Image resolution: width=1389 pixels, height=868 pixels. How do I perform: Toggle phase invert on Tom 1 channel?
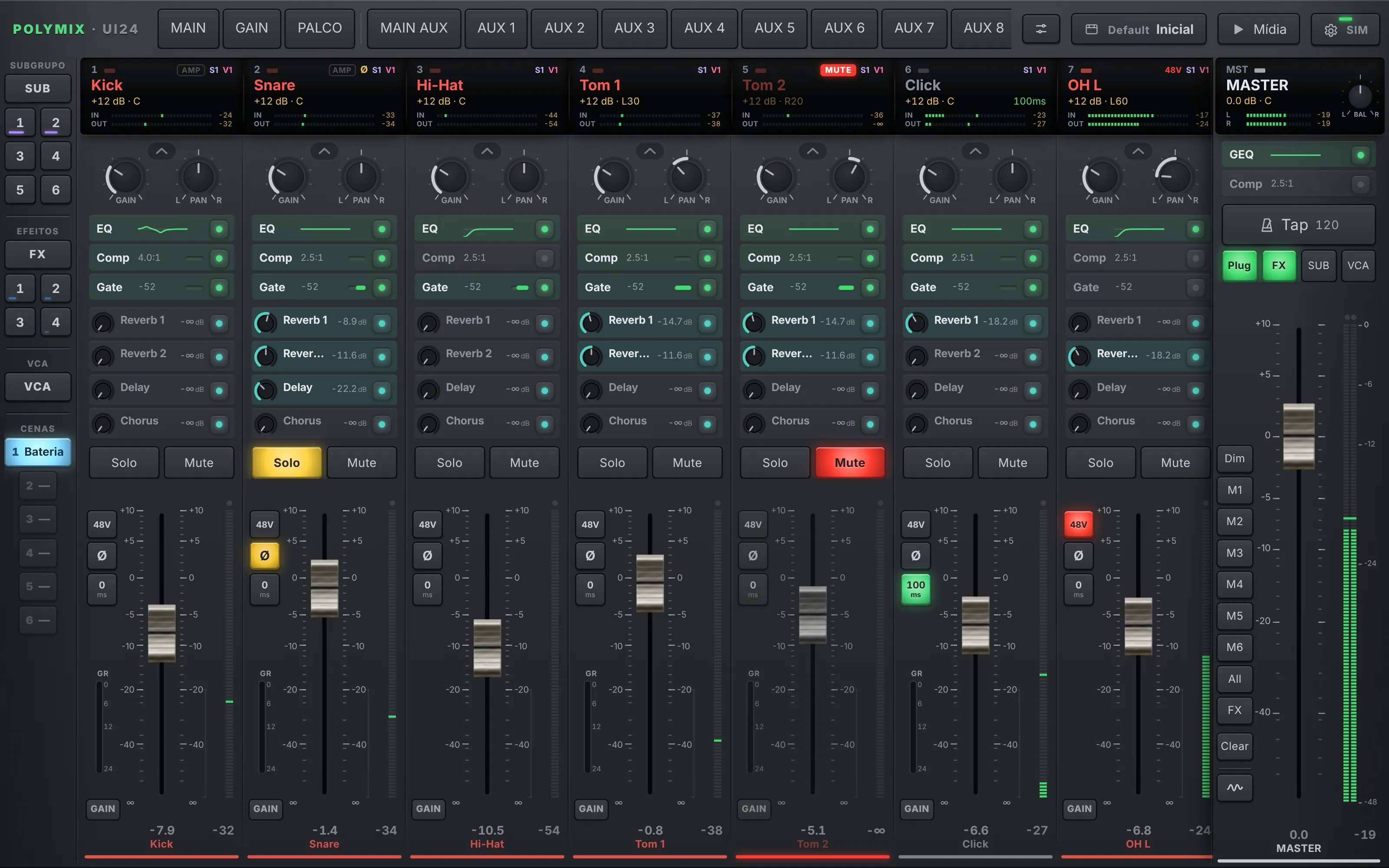(x=590, y=556)
